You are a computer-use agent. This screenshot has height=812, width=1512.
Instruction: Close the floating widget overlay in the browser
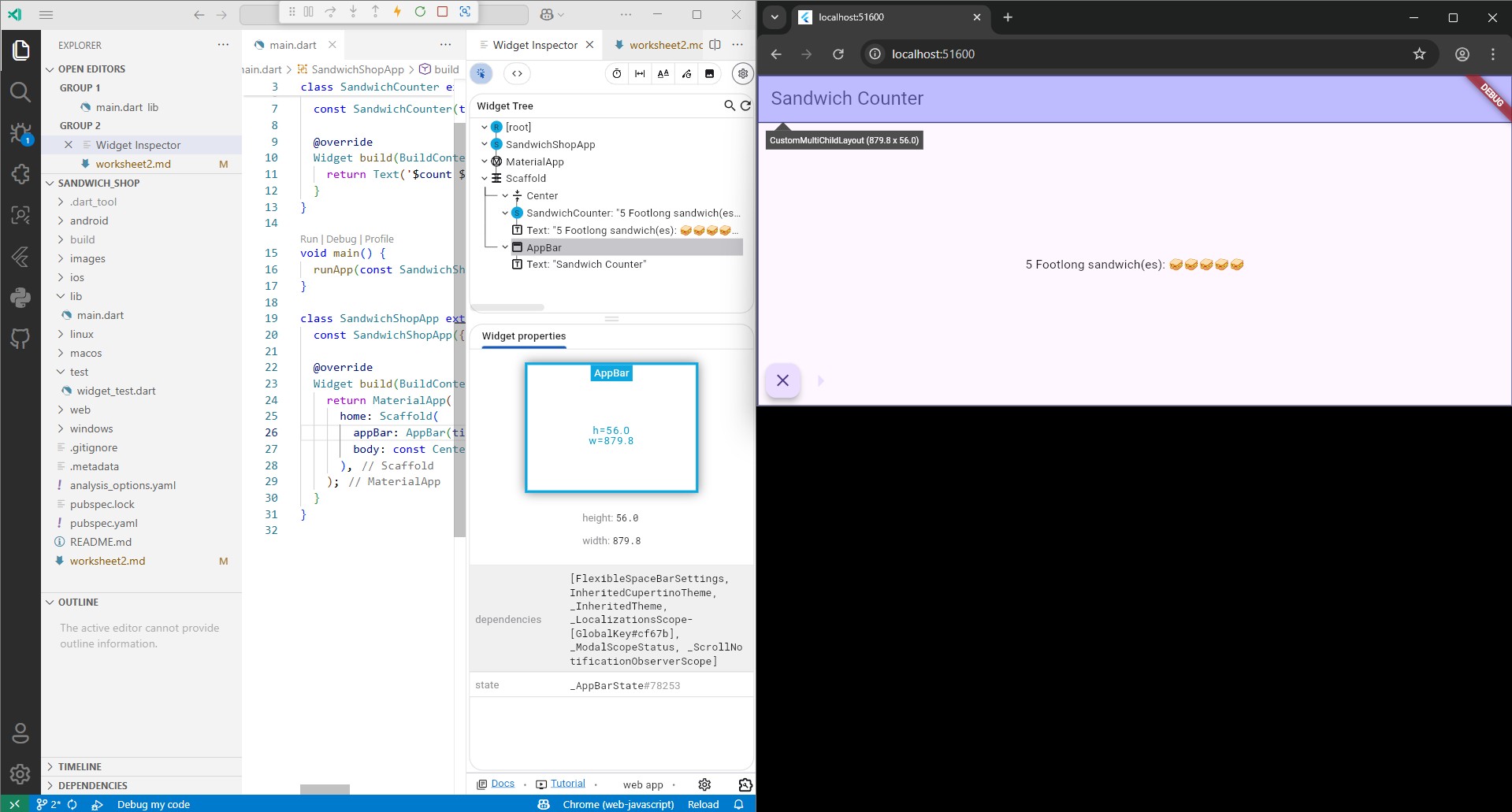point(782,380)
